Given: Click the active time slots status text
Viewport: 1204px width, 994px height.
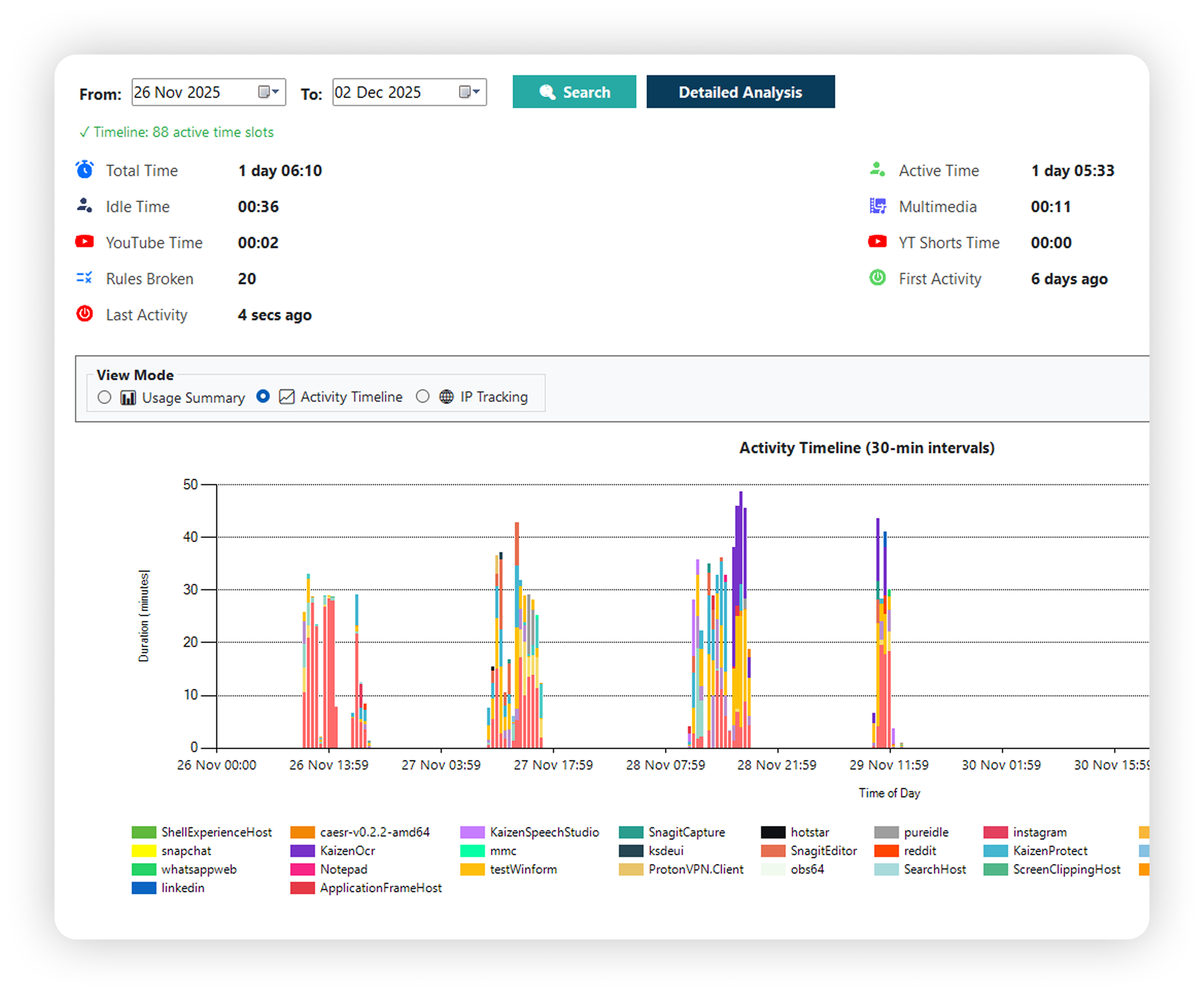Looking at the screenshot, I should pyautogui.click(x=176, y=132).
